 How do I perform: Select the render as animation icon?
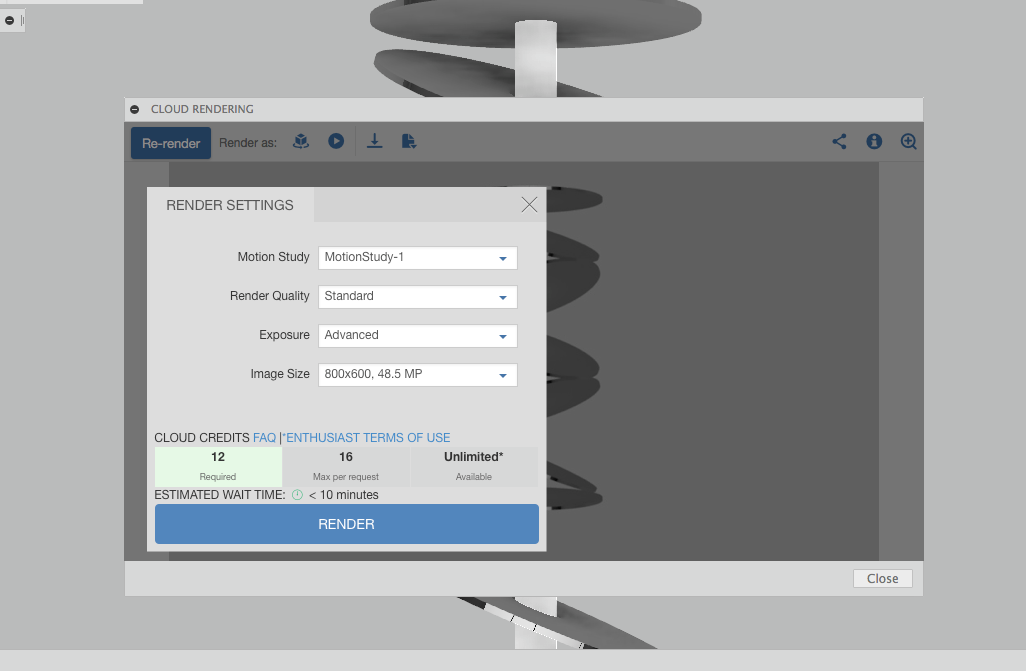(x=335, y=141)
